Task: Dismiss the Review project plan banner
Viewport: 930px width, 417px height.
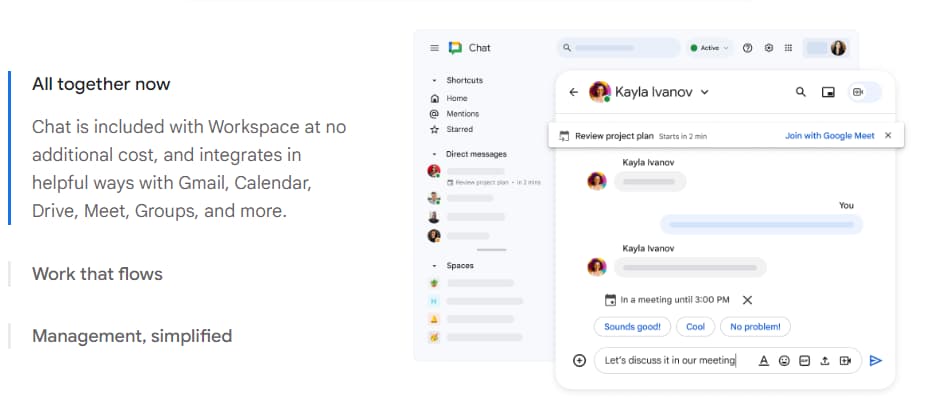Action: click(x=888, y=135)
